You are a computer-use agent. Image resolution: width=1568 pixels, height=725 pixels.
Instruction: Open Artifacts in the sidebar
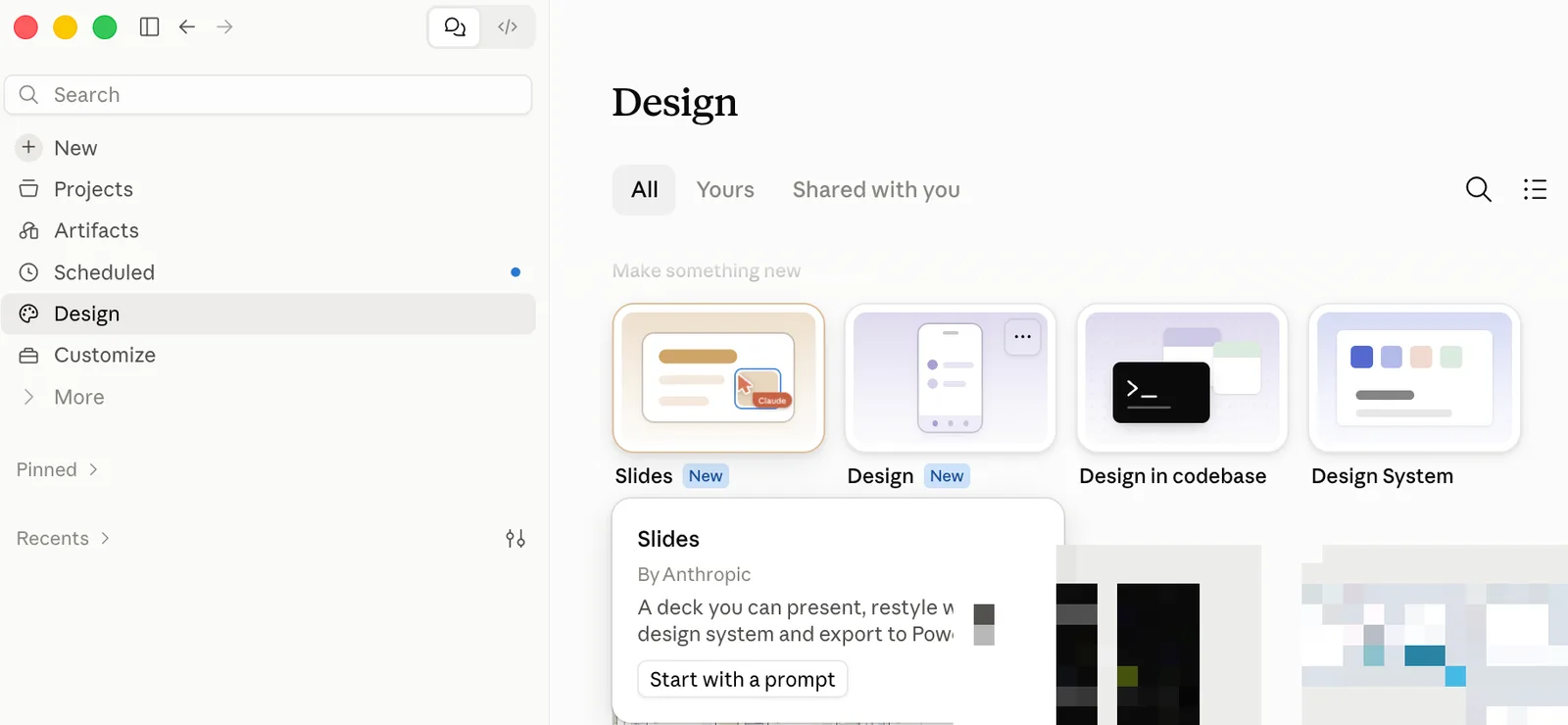[x=96, y=230]
